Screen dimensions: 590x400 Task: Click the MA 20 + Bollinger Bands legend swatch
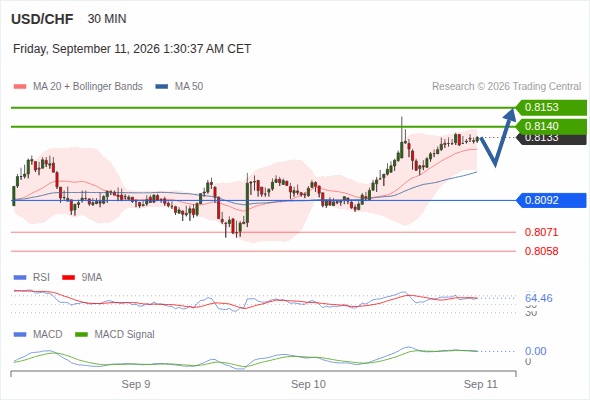[20, 87]
